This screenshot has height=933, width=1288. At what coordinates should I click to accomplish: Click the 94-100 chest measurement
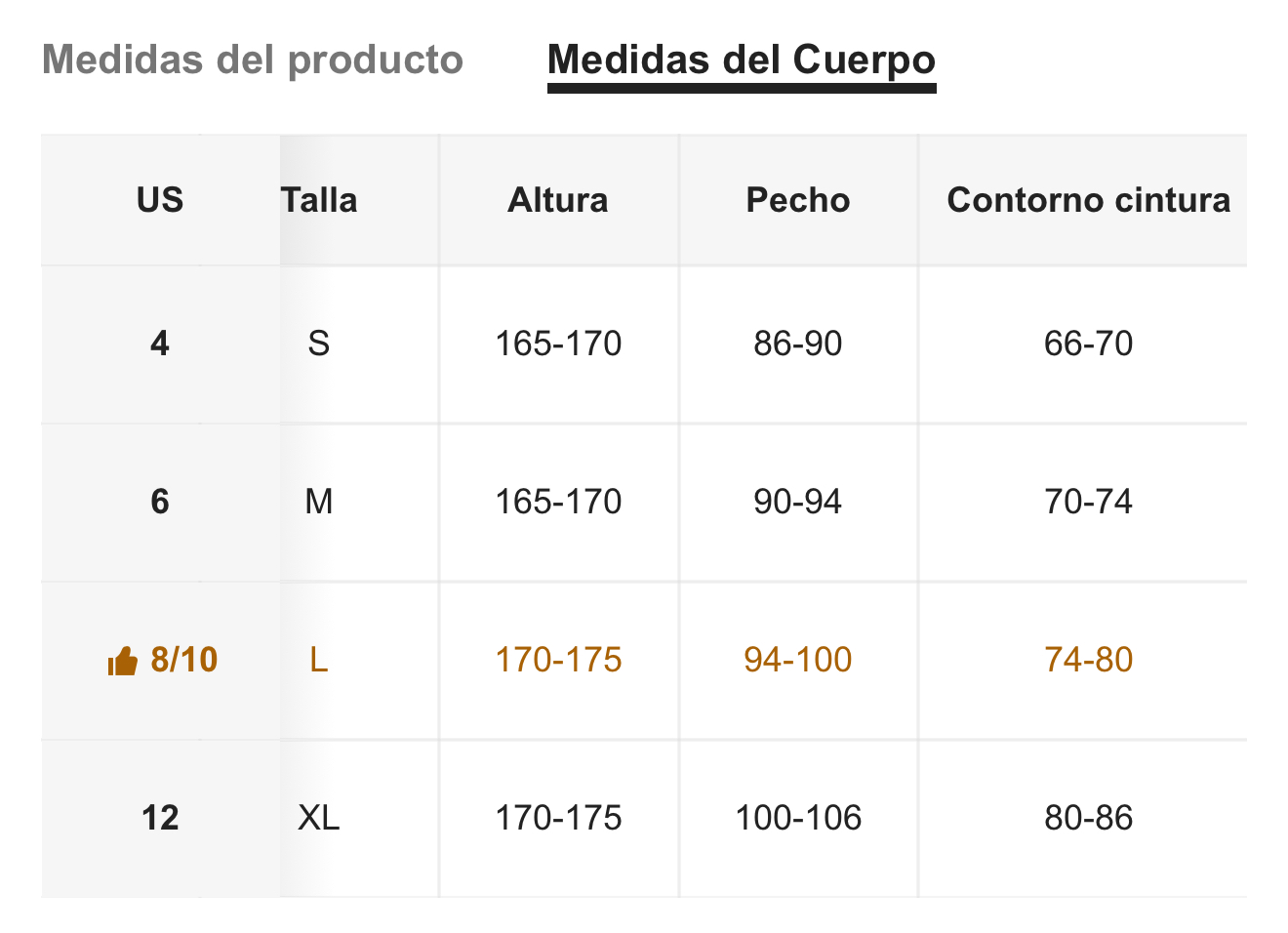coord(798,660)
